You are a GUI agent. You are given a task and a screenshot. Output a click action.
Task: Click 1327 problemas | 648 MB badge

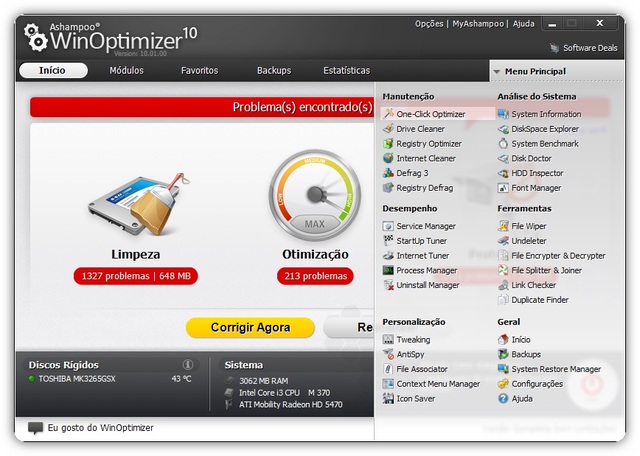[136, 276]
